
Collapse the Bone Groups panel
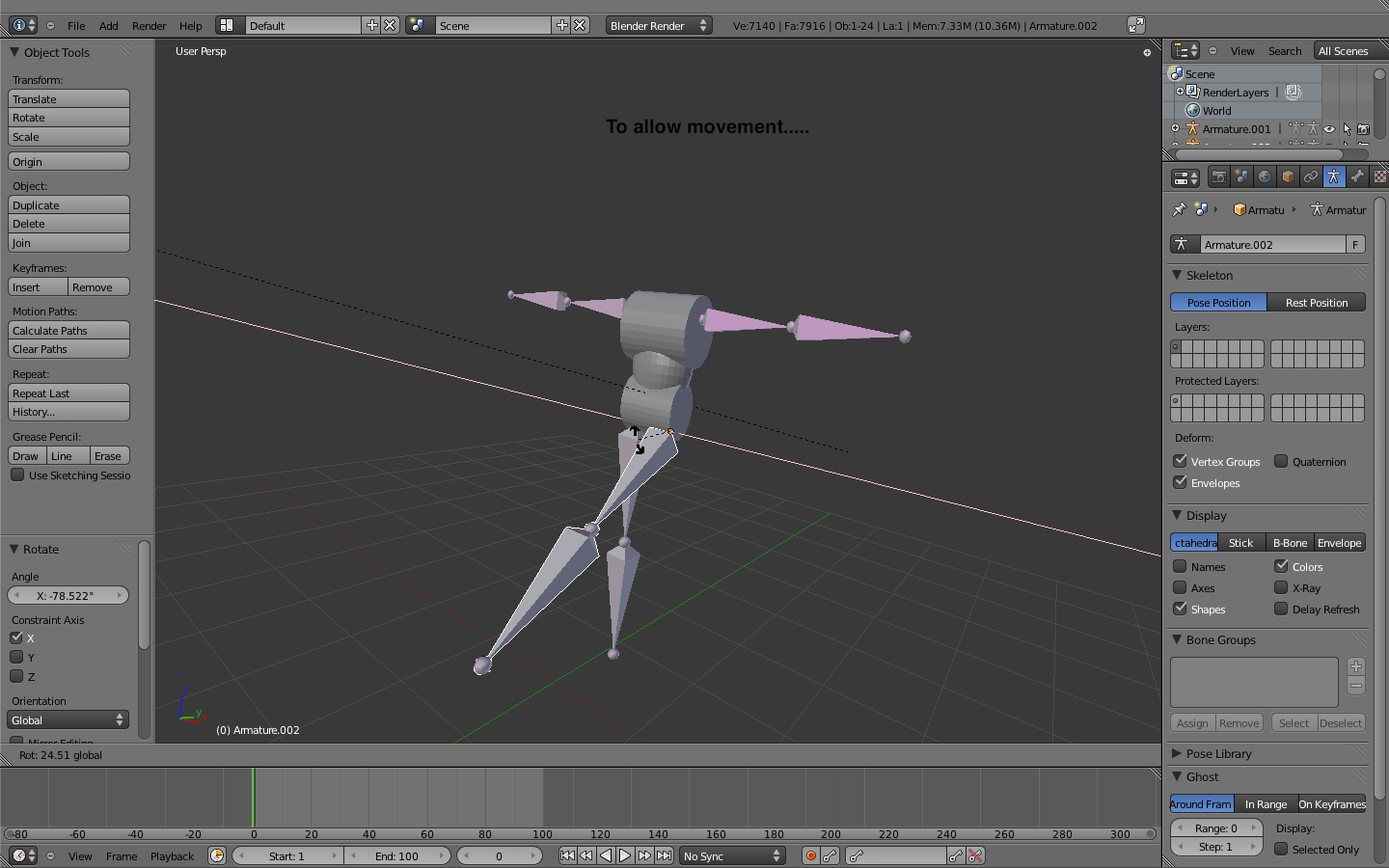tap(1213, 639)
